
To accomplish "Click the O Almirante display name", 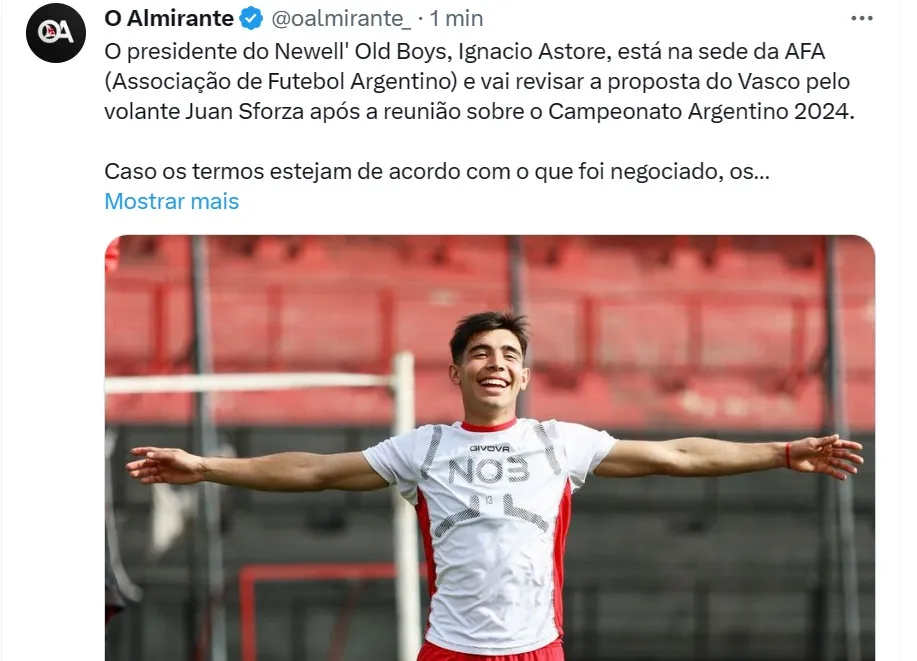I will 169,19.
